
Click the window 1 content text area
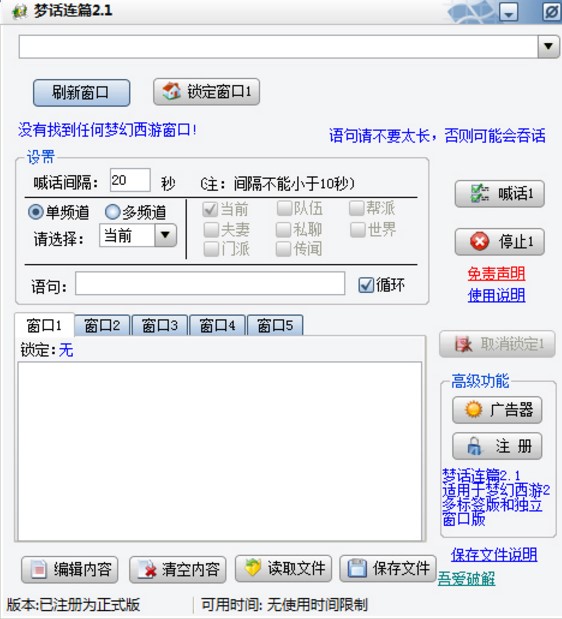click(220, 451)
